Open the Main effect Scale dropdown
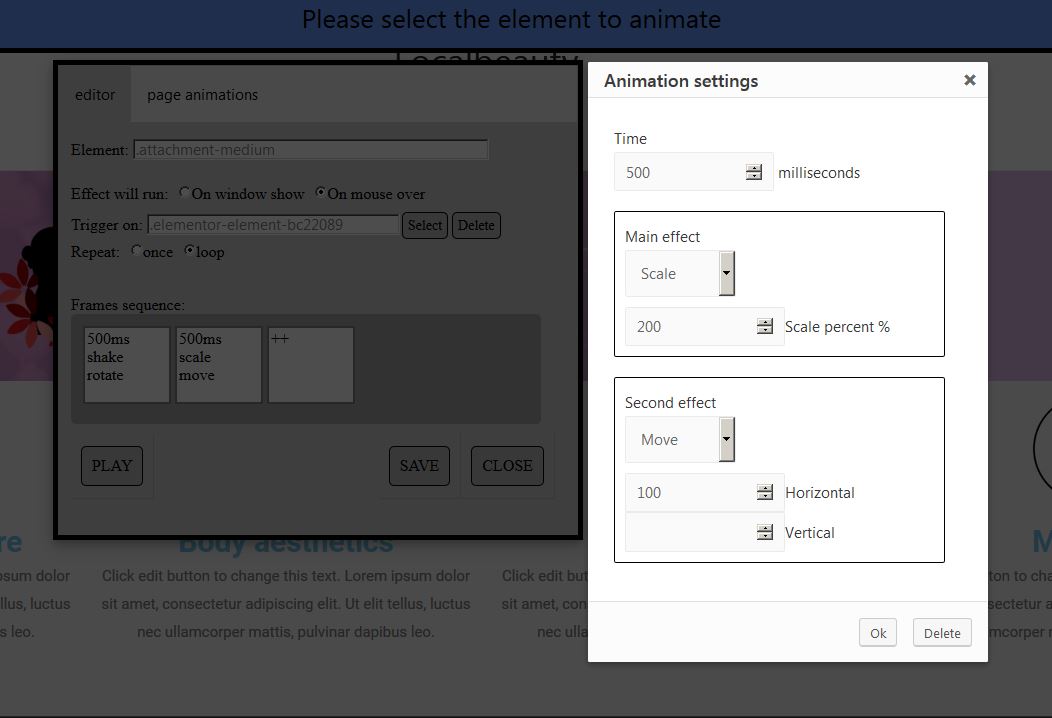 pyautogui.click(x=680, y=273)
